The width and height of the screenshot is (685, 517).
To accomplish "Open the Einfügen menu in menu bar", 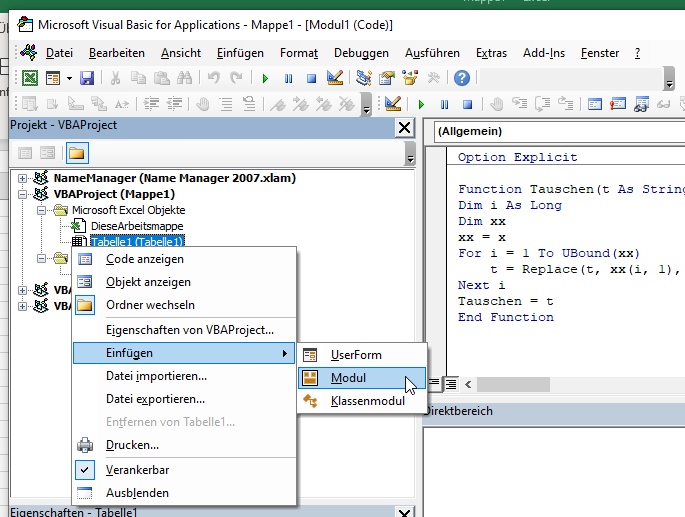I will point(240,53).
